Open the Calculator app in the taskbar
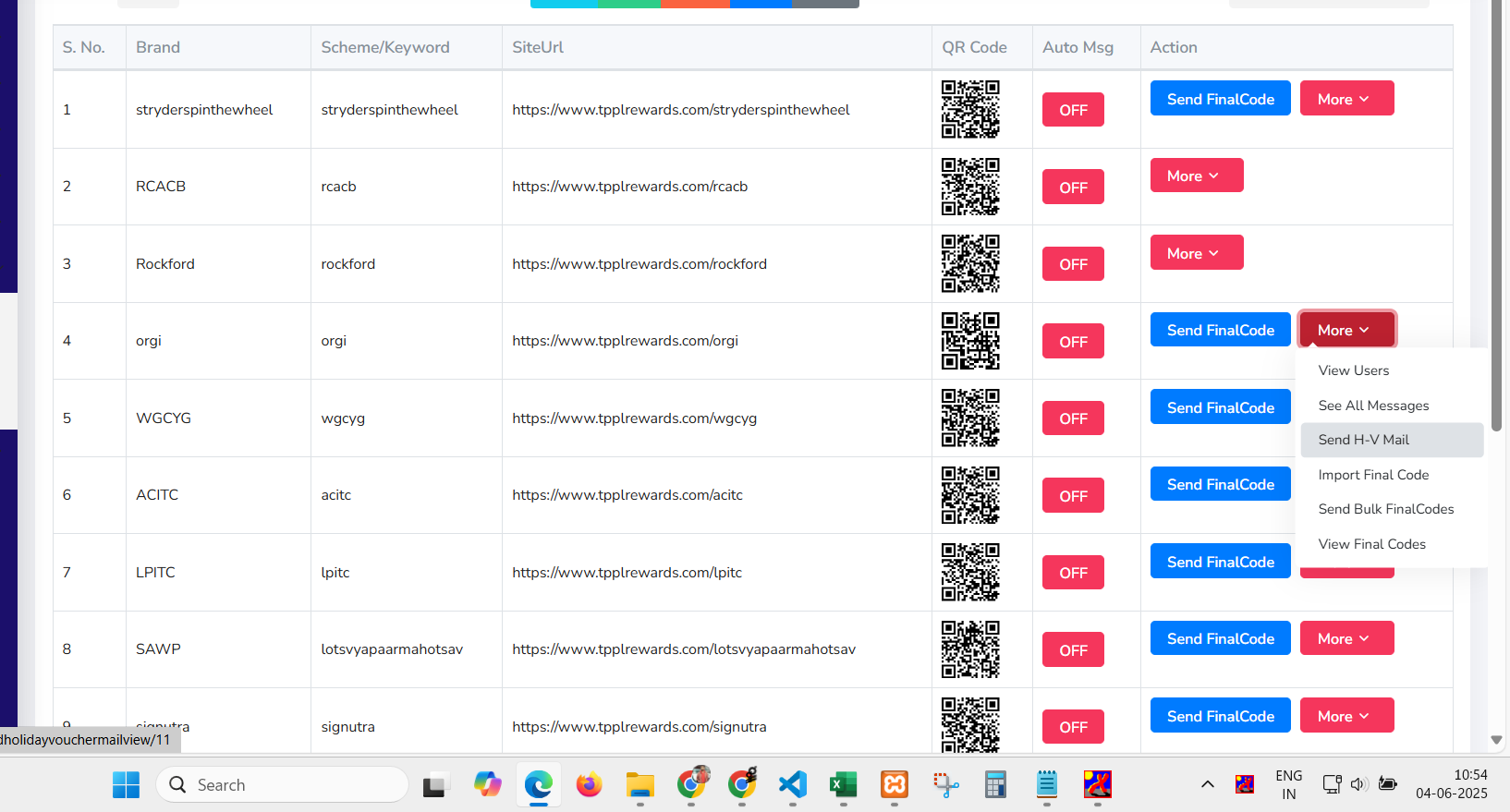This screenshot has height=812, width=1510. coord(995,785)
